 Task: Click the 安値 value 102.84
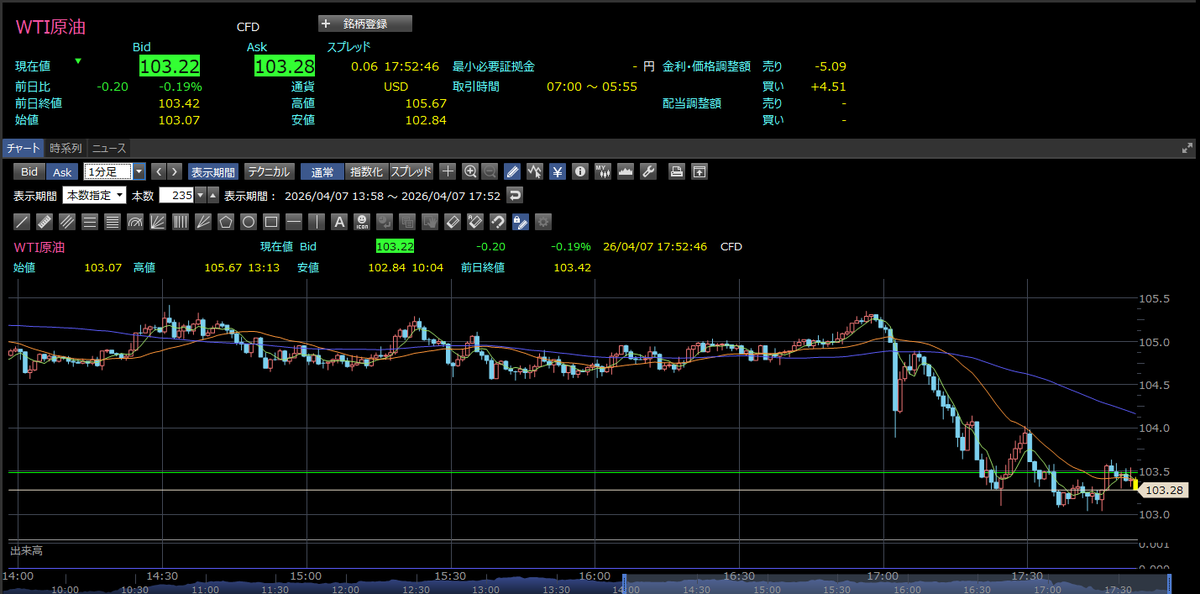coord(426,120)
